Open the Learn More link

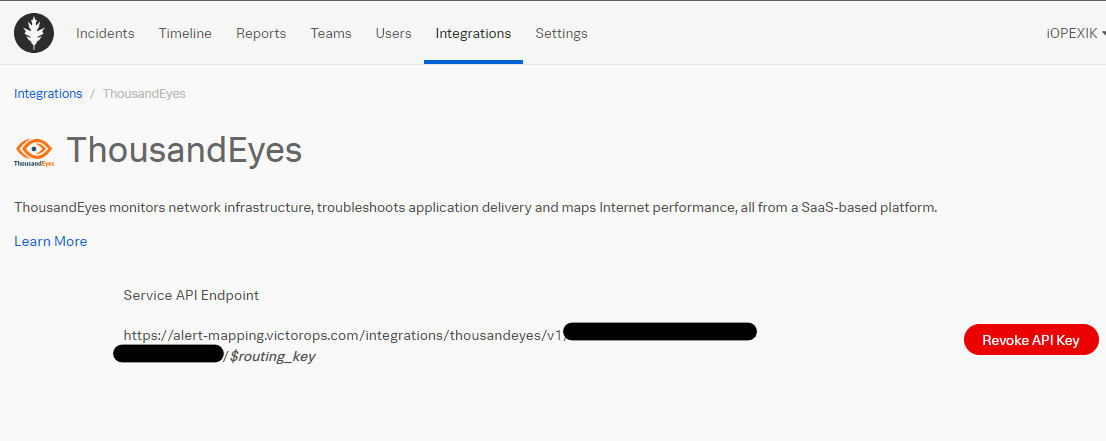pos(51,241)
